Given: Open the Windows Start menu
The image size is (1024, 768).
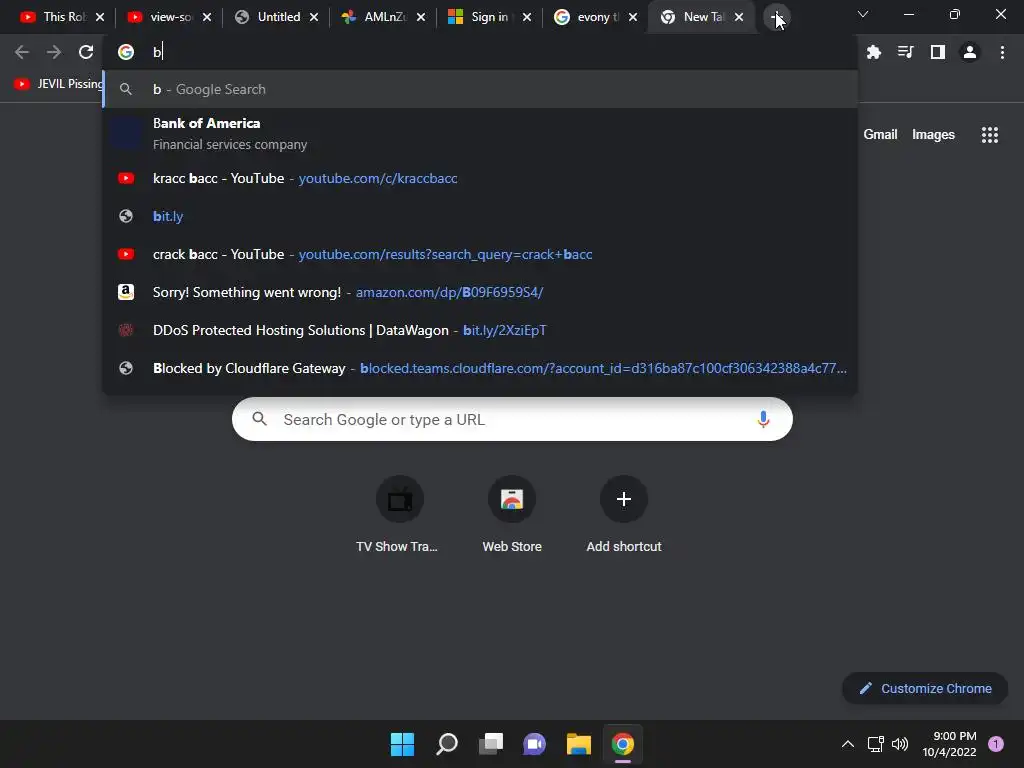Looking at the screenshot, I should coord(402,744).
